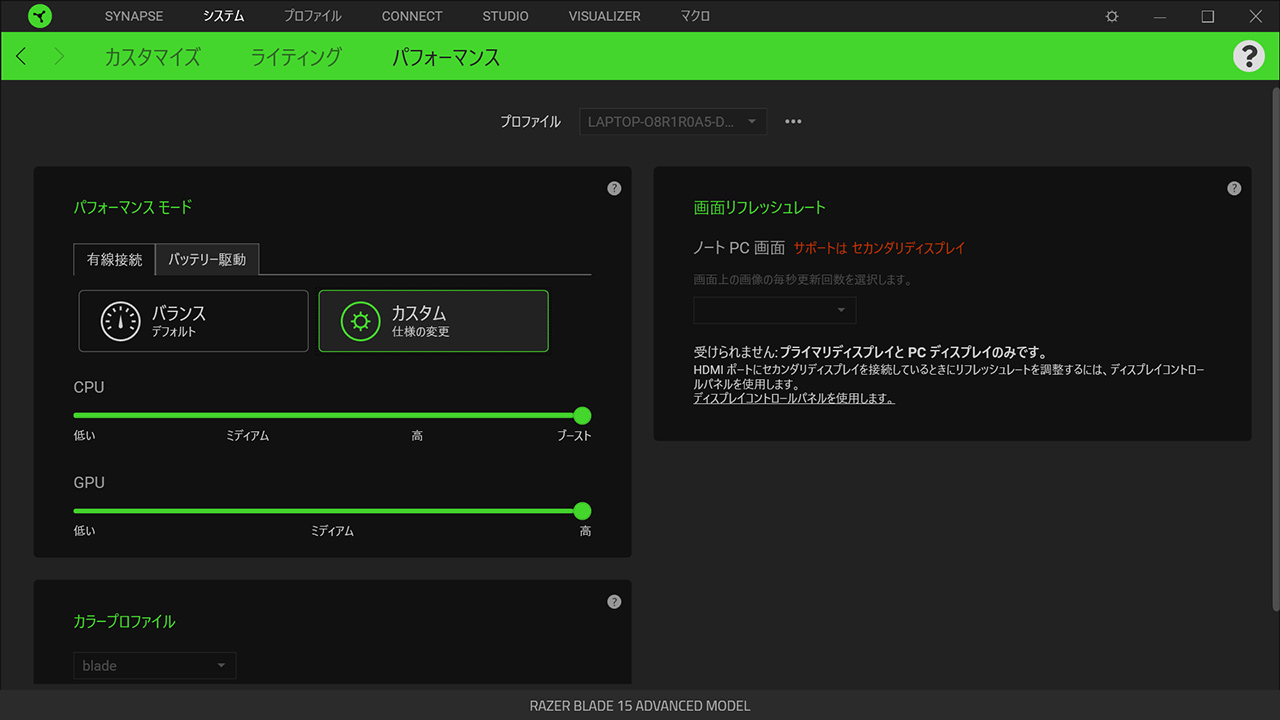Viewport: 1280px width, 720px height.
Task: Show help tip for パフォーマンス モード panel
Action: click(614, 188)
